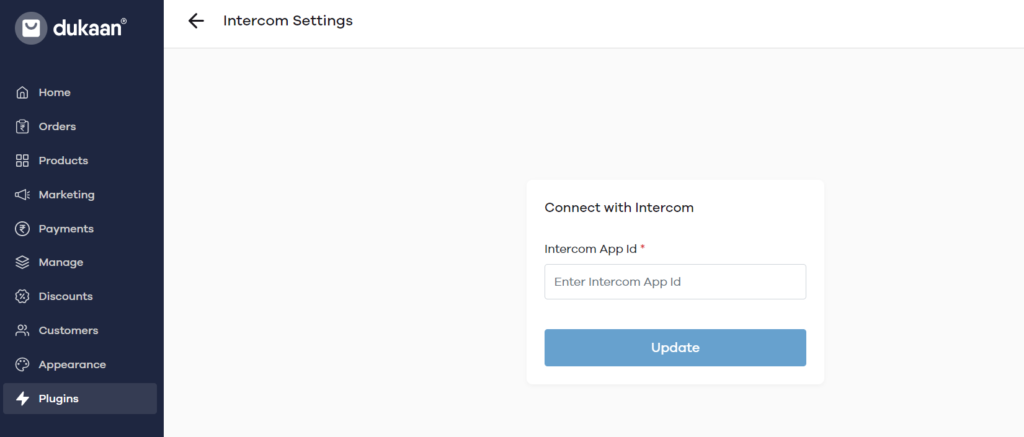Go back using the left arrow icon
This screenshot has width=1024, height=437.
[196, 21]
